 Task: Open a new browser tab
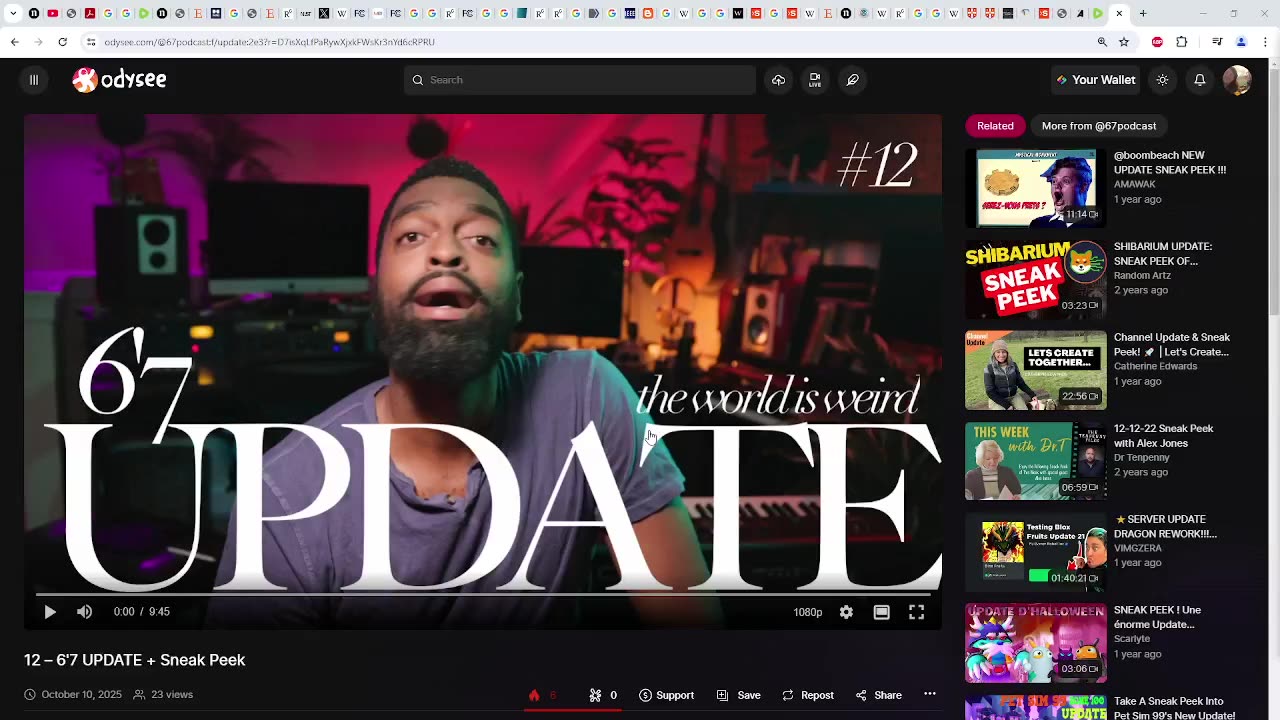click(1143, 14)
